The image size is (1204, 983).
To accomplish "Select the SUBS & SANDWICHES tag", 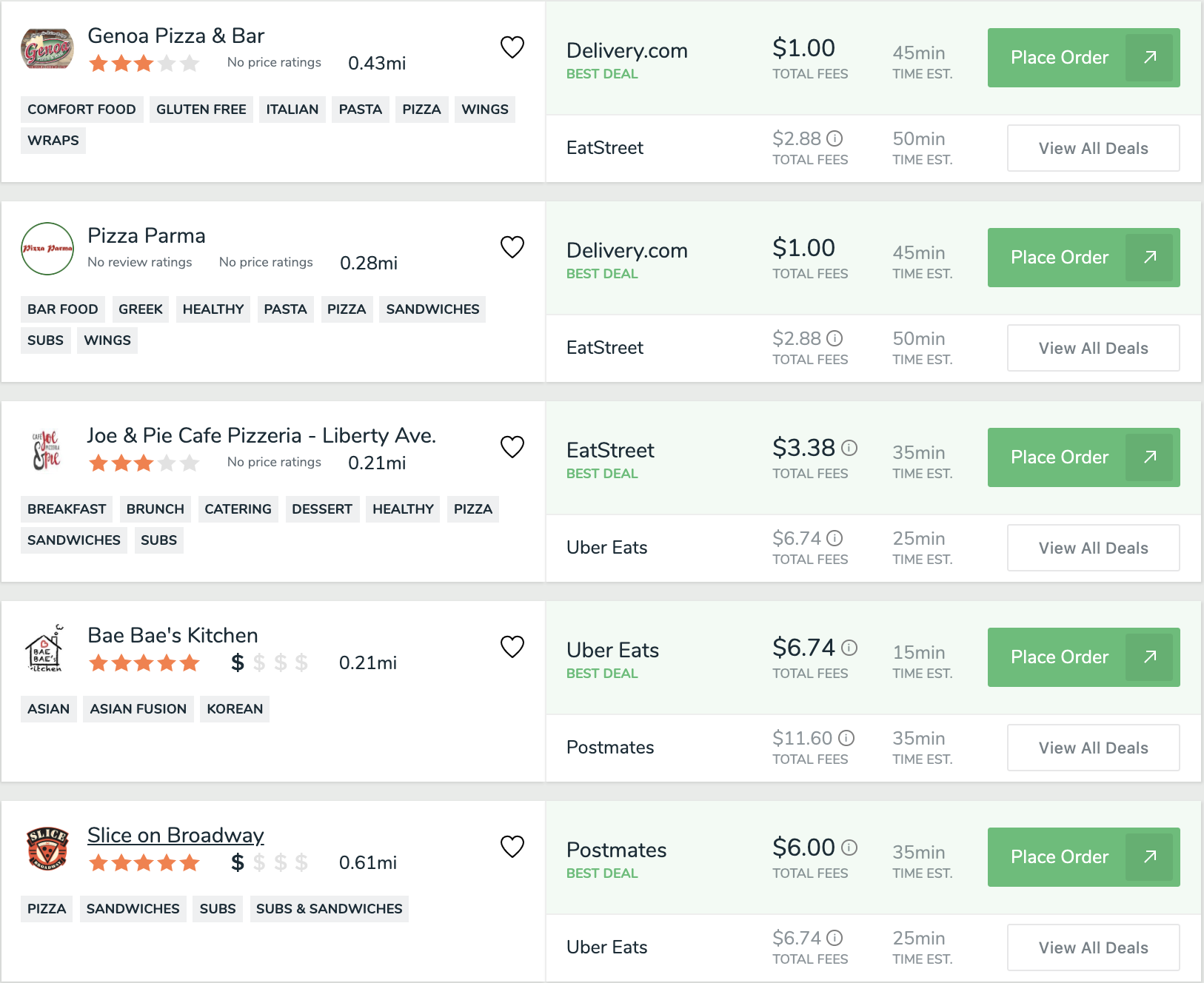I will coord(330,909).
